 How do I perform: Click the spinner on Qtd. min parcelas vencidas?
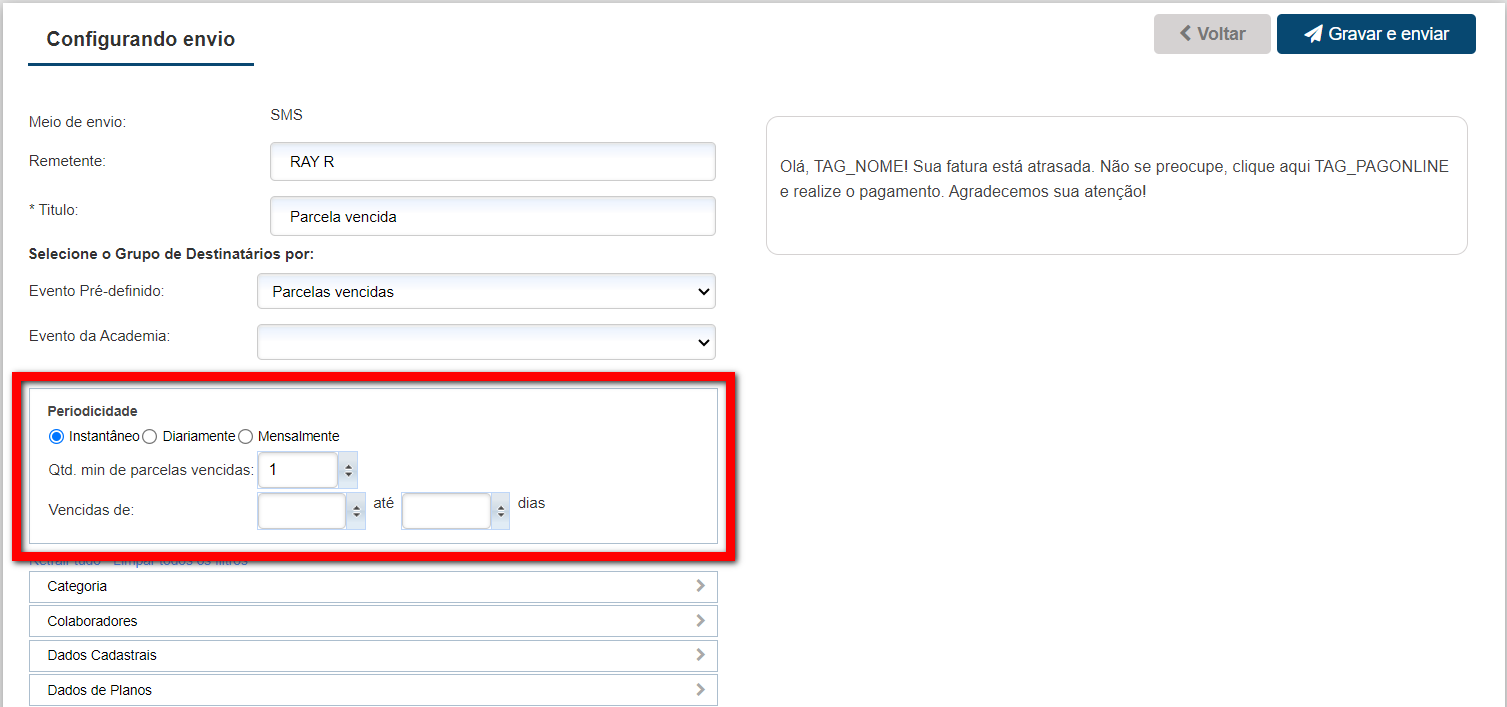pos(348,470)
